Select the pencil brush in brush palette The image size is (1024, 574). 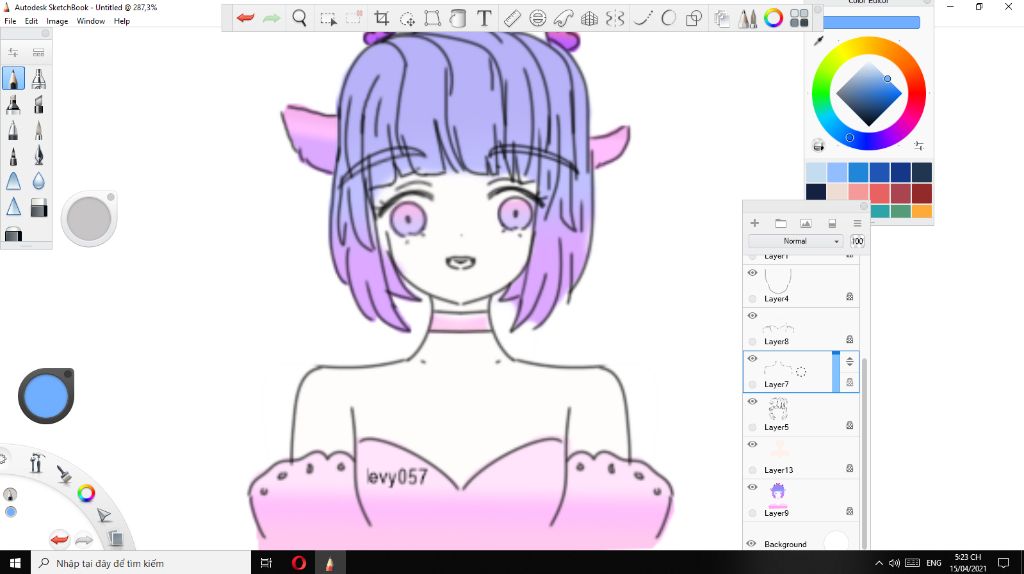tap(13, 78)
